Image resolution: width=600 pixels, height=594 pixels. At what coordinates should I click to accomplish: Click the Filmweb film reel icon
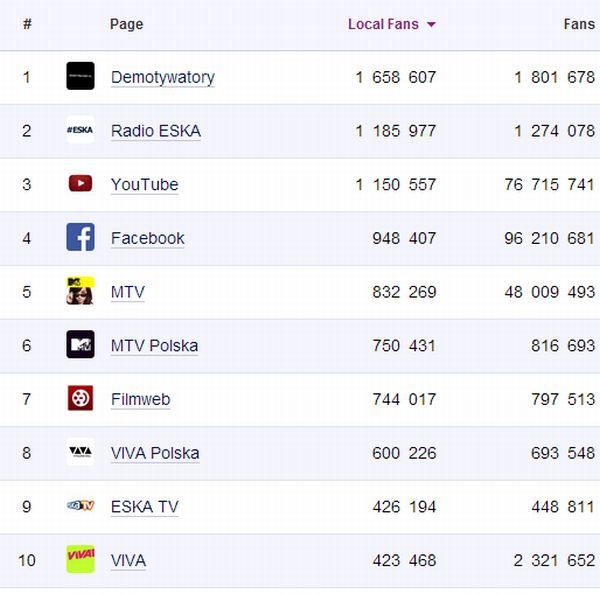(x=80, y=399)
